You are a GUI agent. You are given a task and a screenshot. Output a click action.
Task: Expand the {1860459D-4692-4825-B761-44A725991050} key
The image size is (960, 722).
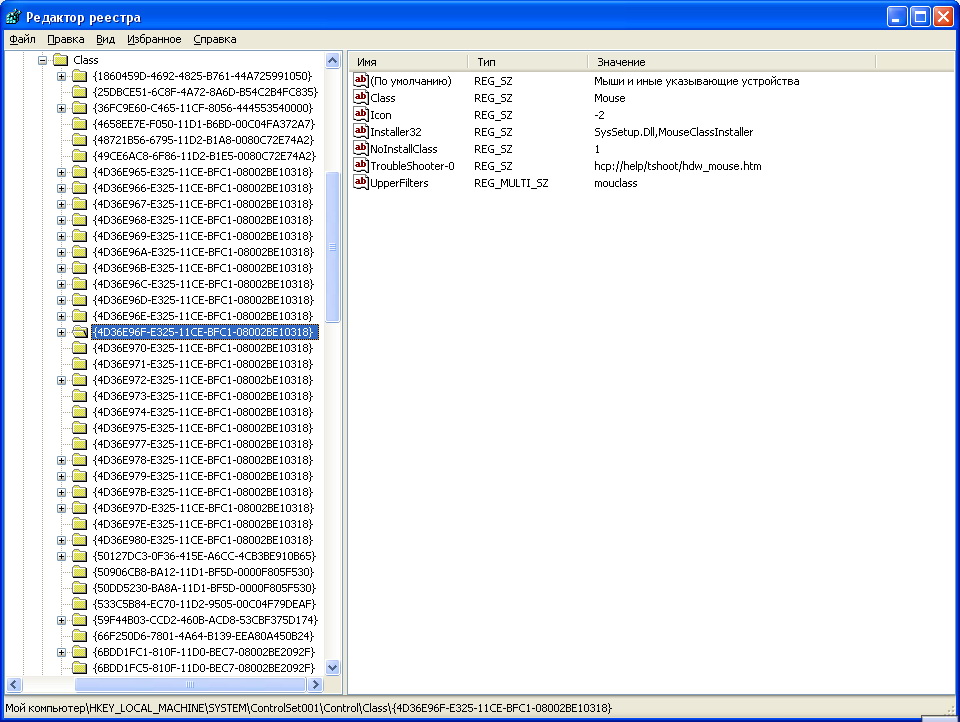62,76
